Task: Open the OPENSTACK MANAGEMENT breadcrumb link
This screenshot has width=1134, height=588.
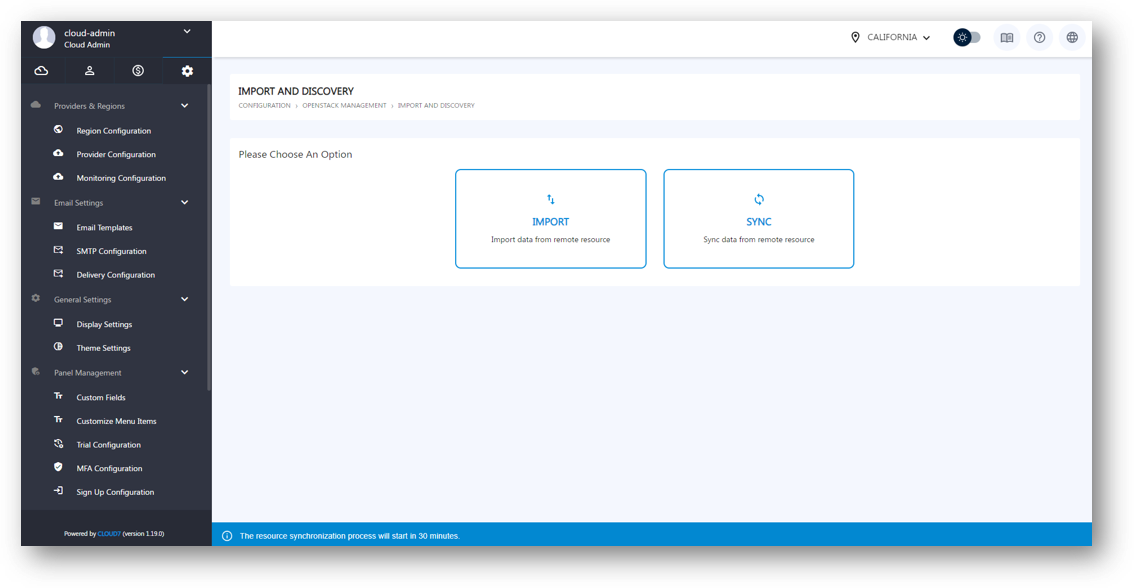Action: click(345, 105)
